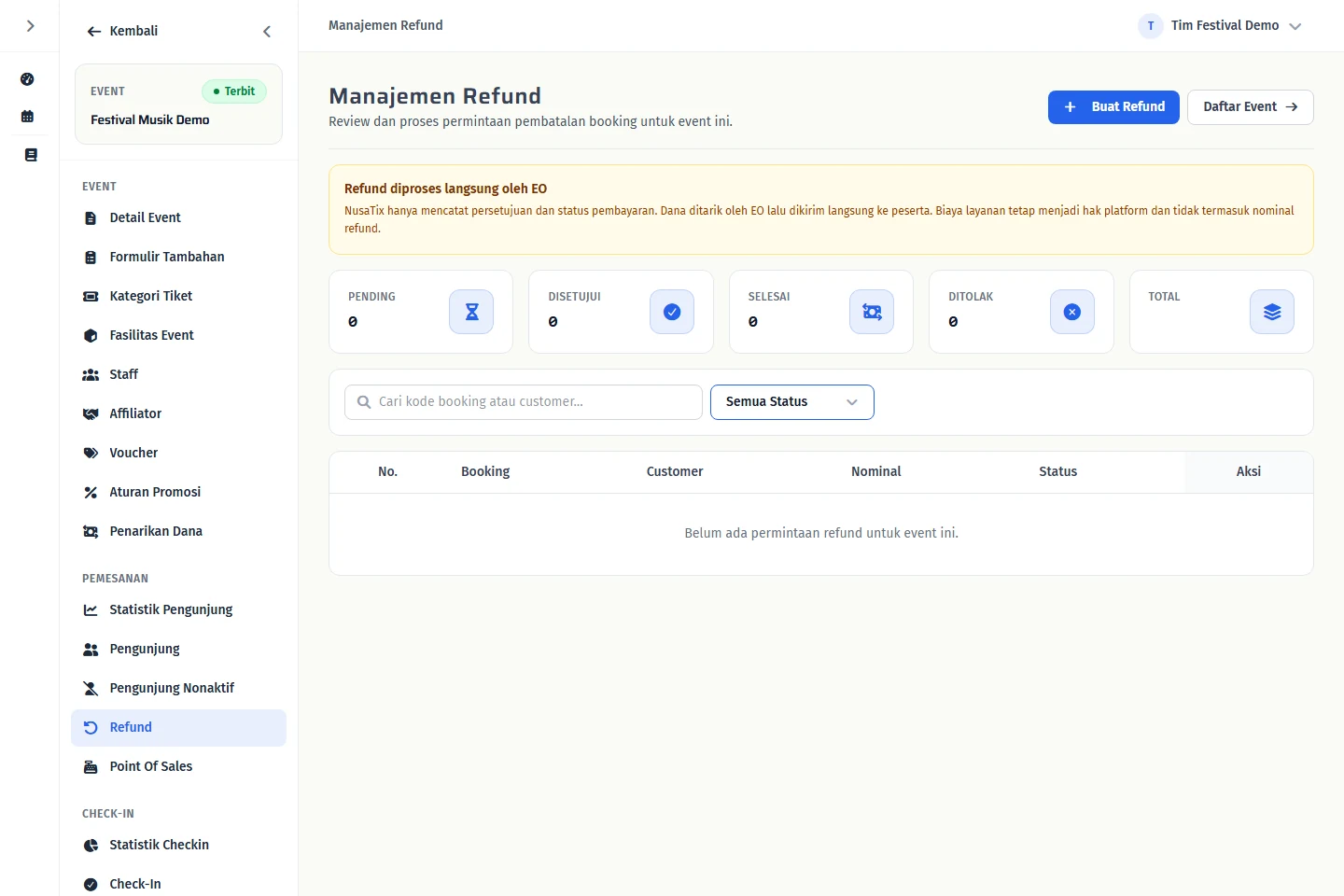The image size is (1344, 896).
Task: Click the Status column header
Action: point(1058,472)
